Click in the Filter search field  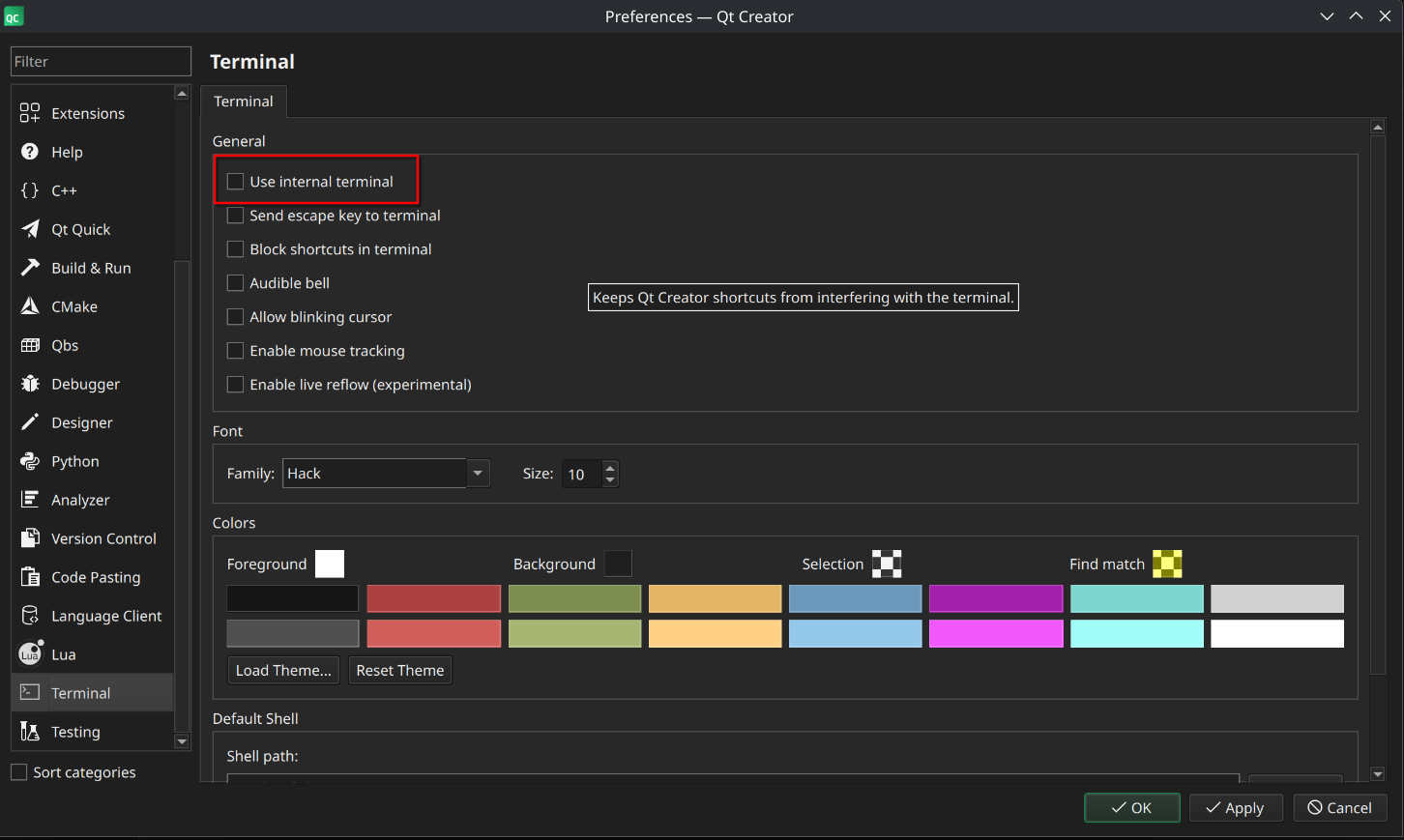coord(101,61)
